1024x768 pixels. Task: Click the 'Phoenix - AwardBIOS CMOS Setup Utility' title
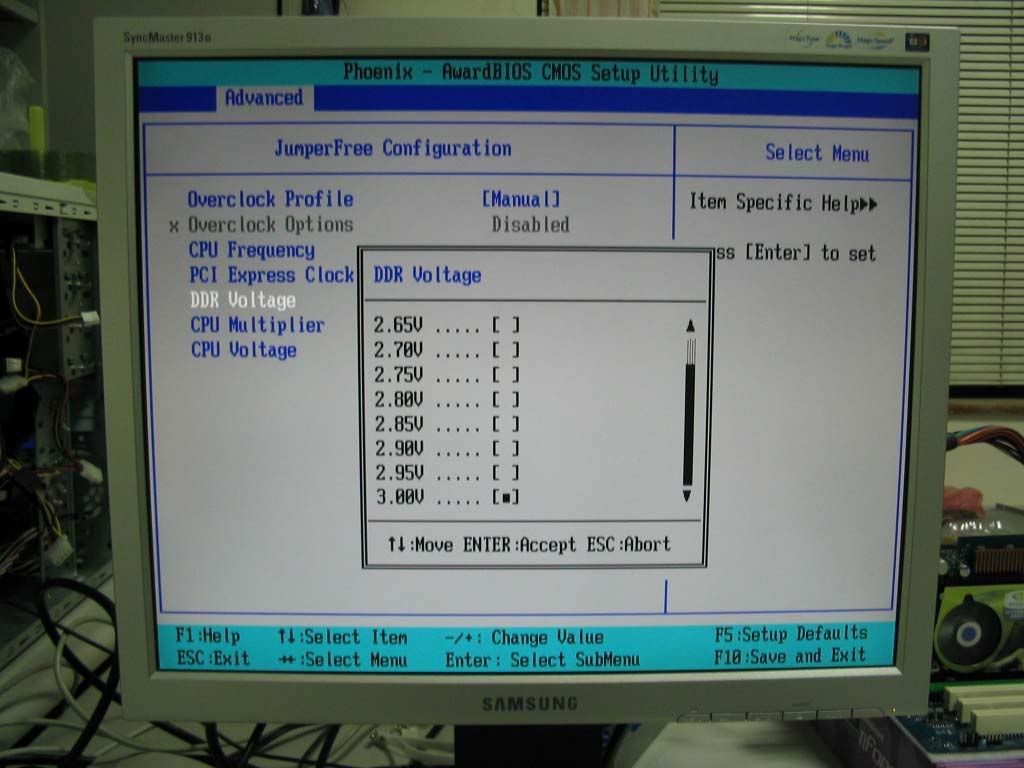pos(531,72)
